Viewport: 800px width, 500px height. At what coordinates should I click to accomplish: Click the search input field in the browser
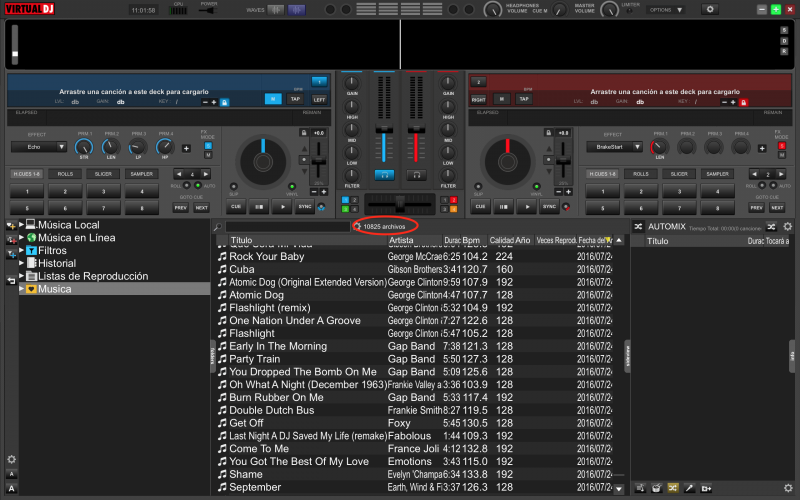[287, 227]
